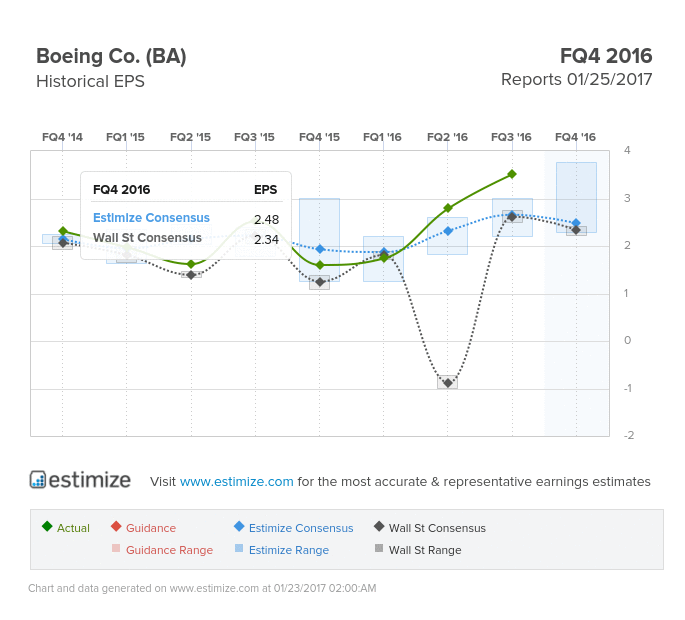Click Wall St Consensus point for FQ3 '16

[512, 217]
